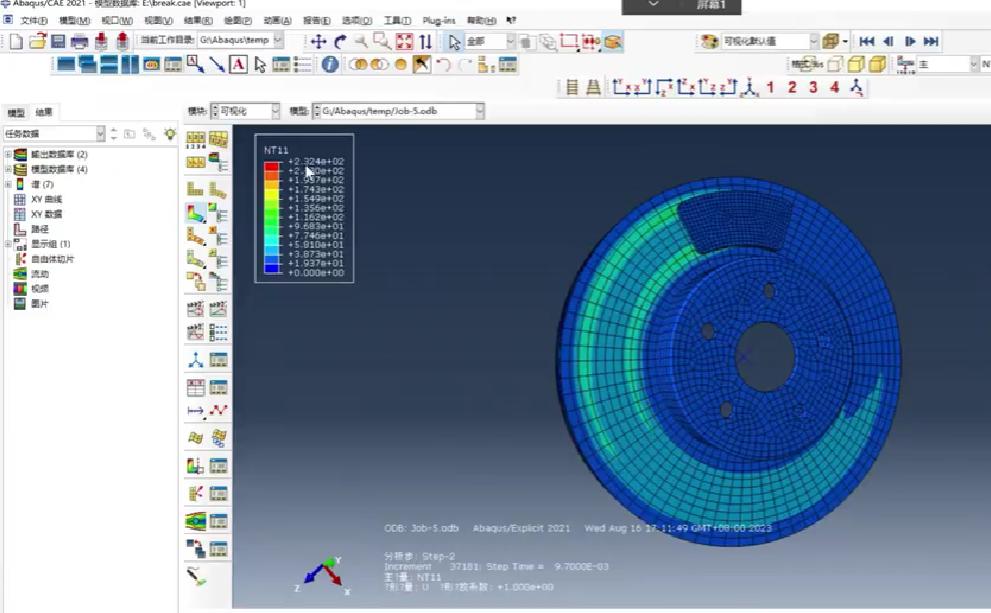Open the 全部 selection filter dropdown
This screenshot has width=991, height=613.
(510, 42)
